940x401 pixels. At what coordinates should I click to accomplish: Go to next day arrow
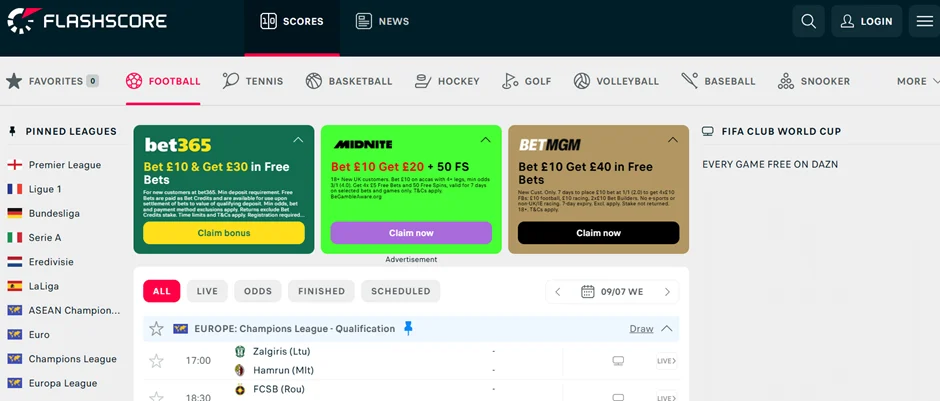667,292
